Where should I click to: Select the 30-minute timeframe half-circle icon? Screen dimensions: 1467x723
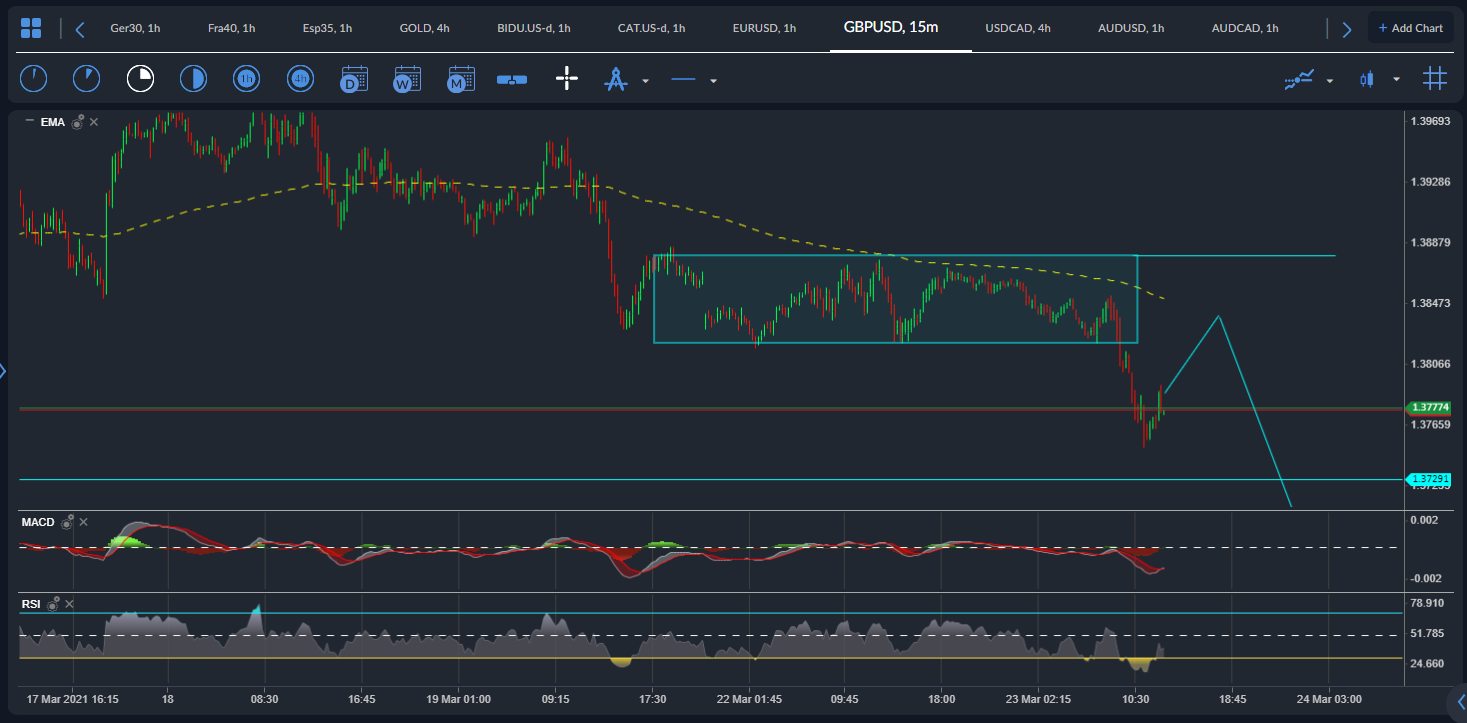point(193,78)
